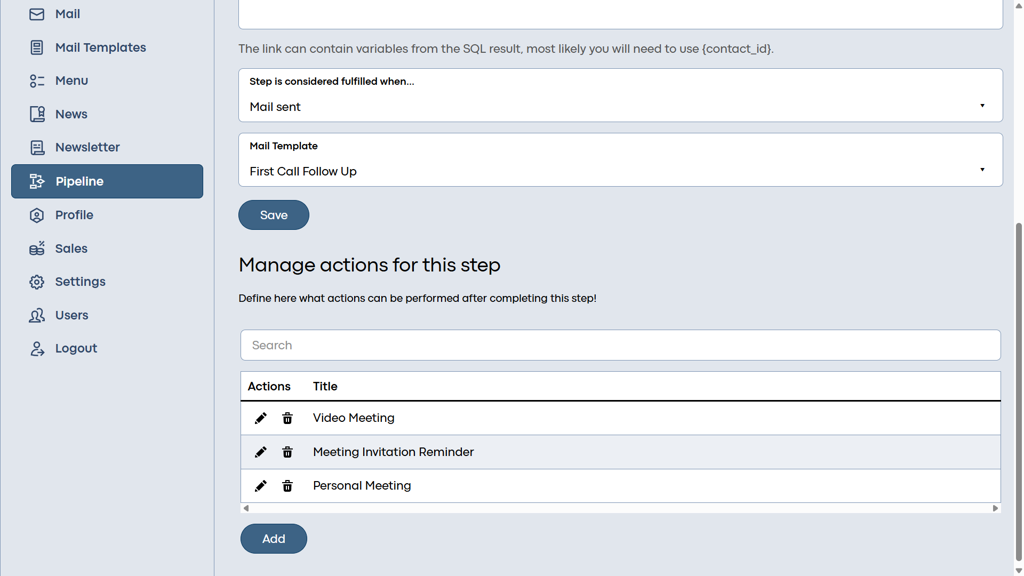Click the Sales coins icon
The width and height of the screenshot is (1024, 576).
pos(37,249)
